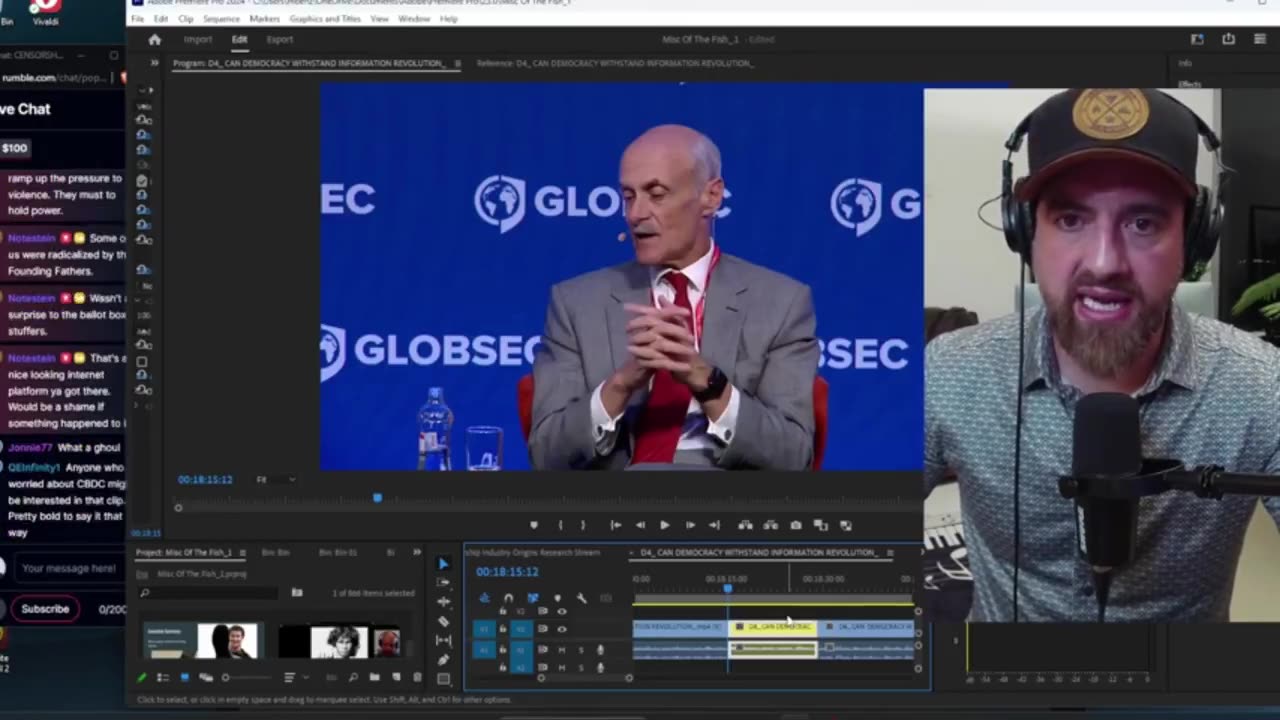Image resolution: width=1280 pixels, height=720 pixels.
Task: Select the Pen tool in the tools panel
Action: 443,660
